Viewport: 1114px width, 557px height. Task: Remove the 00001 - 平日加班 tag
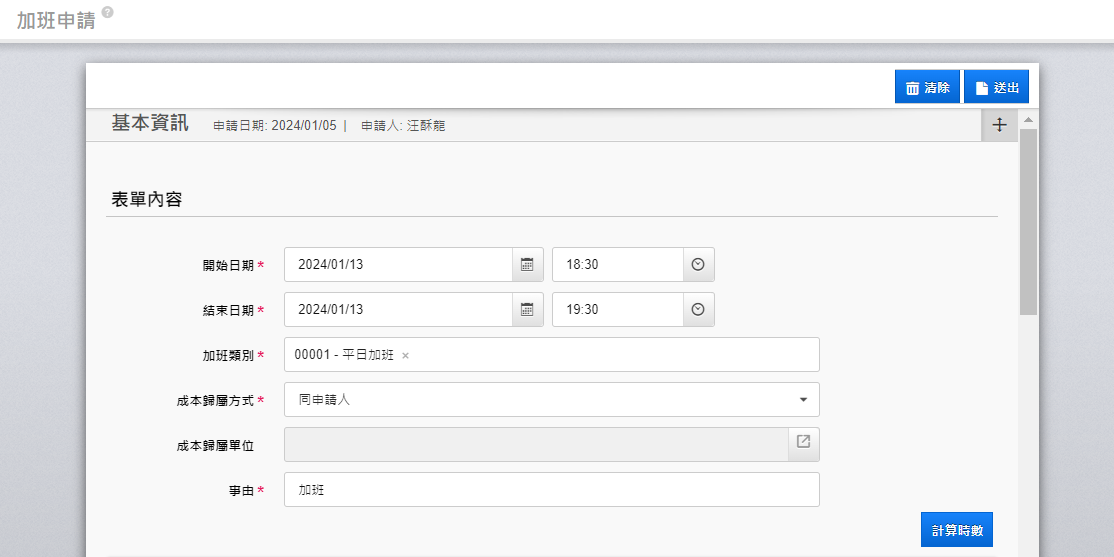coord(405,356)
